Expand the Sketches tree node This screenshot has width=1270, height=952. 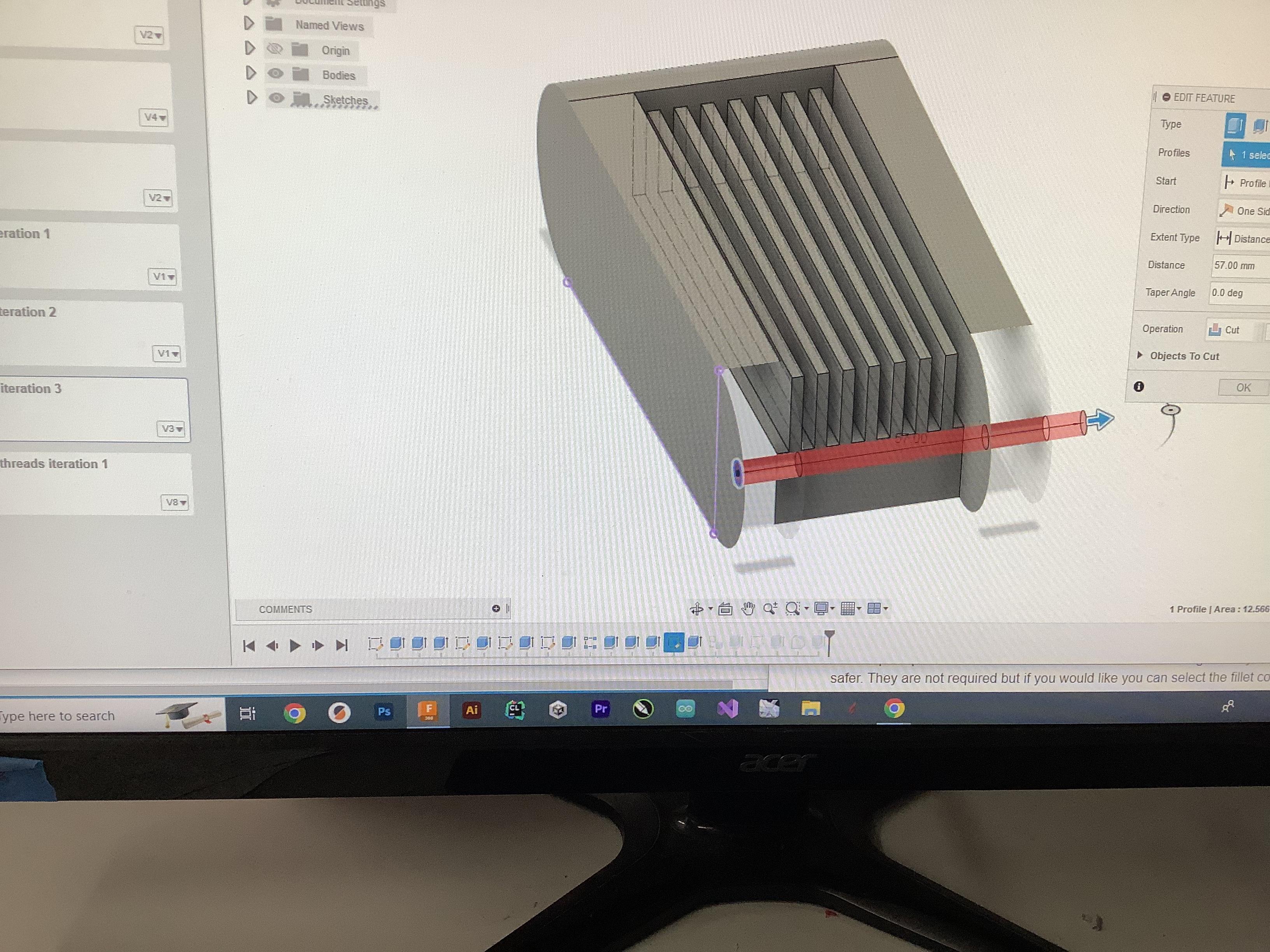[251, 98]
